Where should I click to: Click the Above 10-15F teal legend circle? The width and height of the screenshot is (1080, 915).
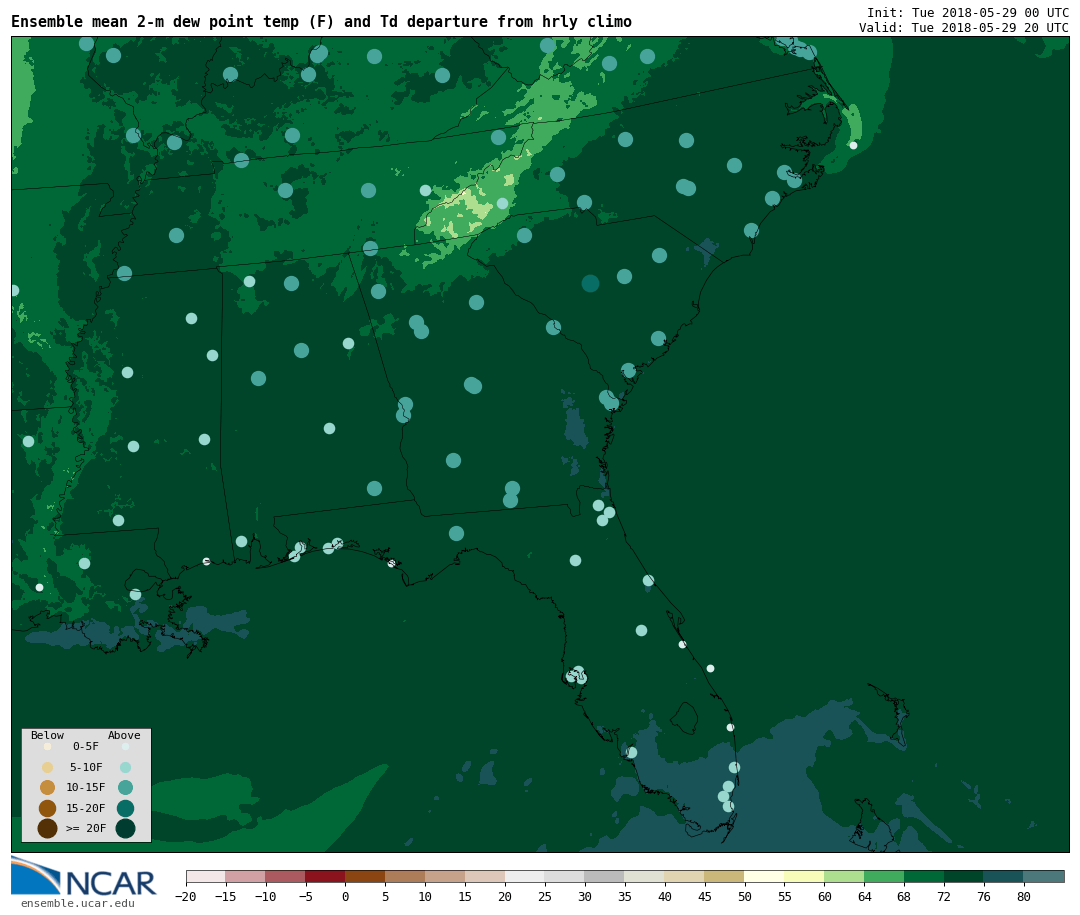(125, 788)
